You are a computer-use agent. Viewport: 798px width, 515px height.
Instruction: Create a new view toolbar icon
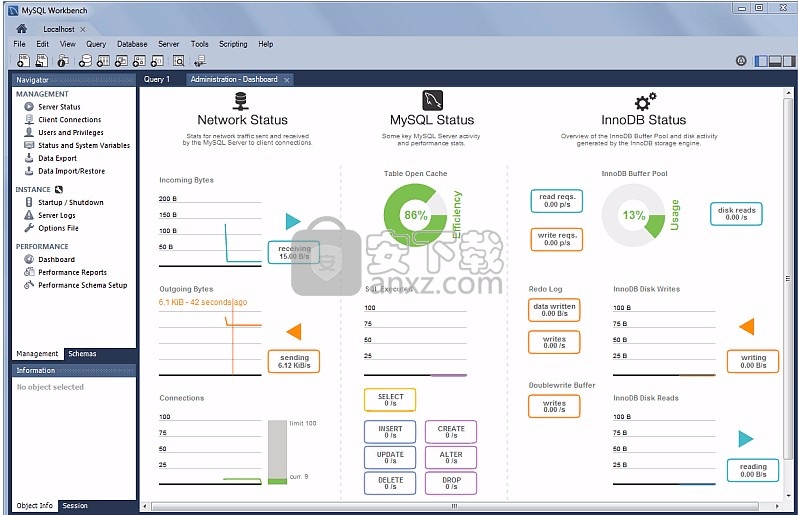(121, 61)
